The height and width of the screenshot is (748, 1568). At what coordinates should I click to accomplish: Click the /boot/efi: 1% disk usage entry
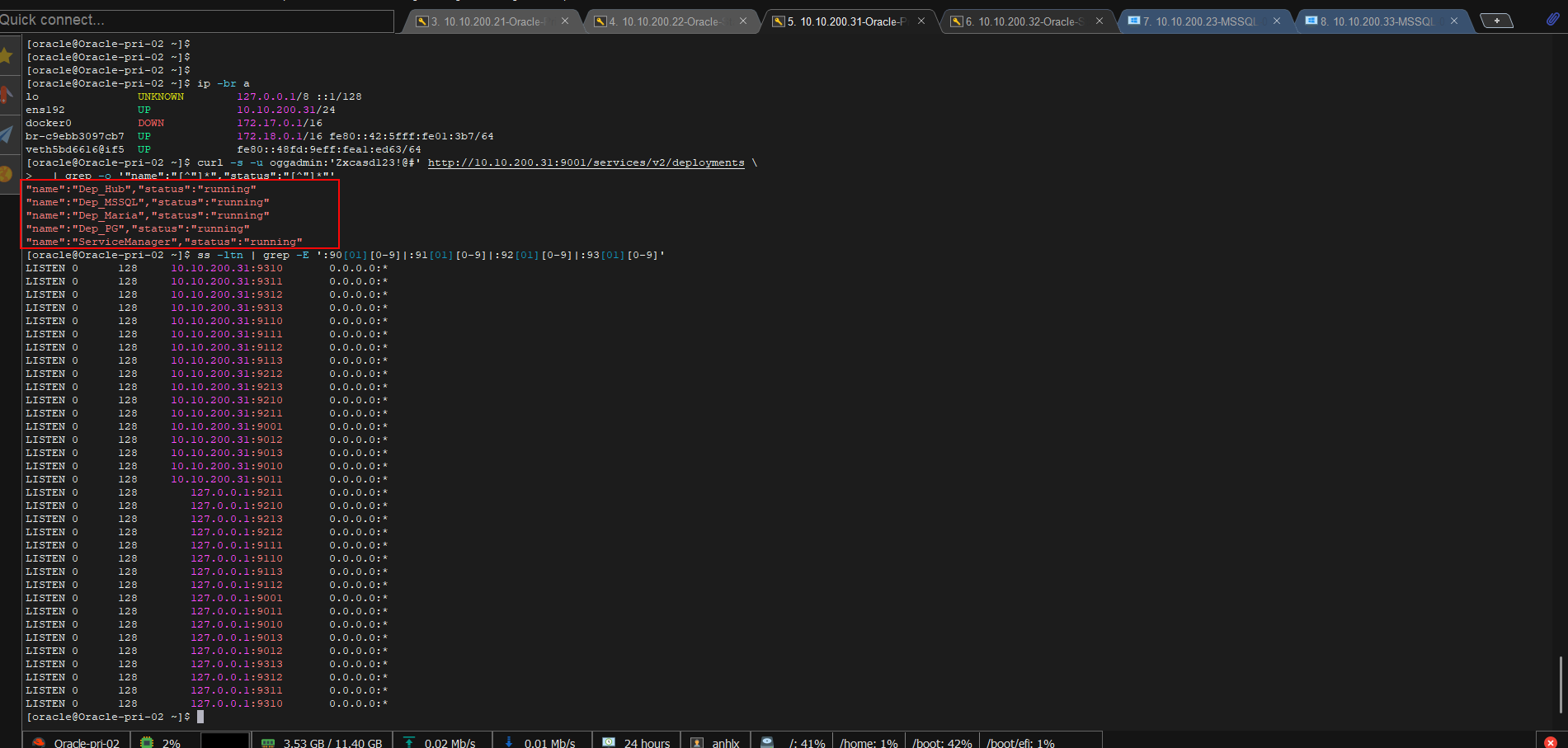(x=1020, y=743)
